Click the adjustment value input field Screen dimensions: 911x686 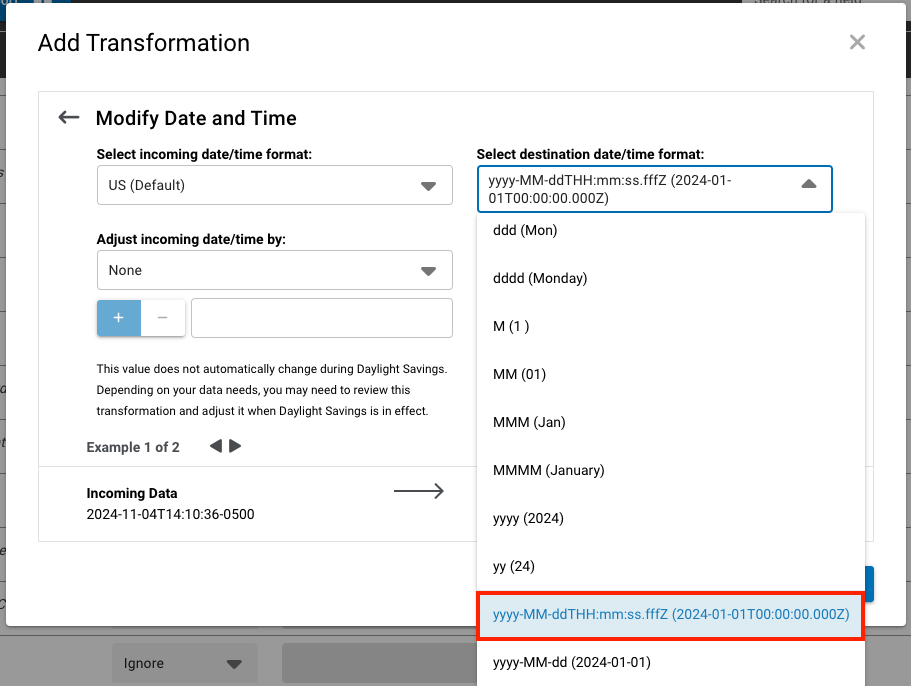(x=321, y=317)
